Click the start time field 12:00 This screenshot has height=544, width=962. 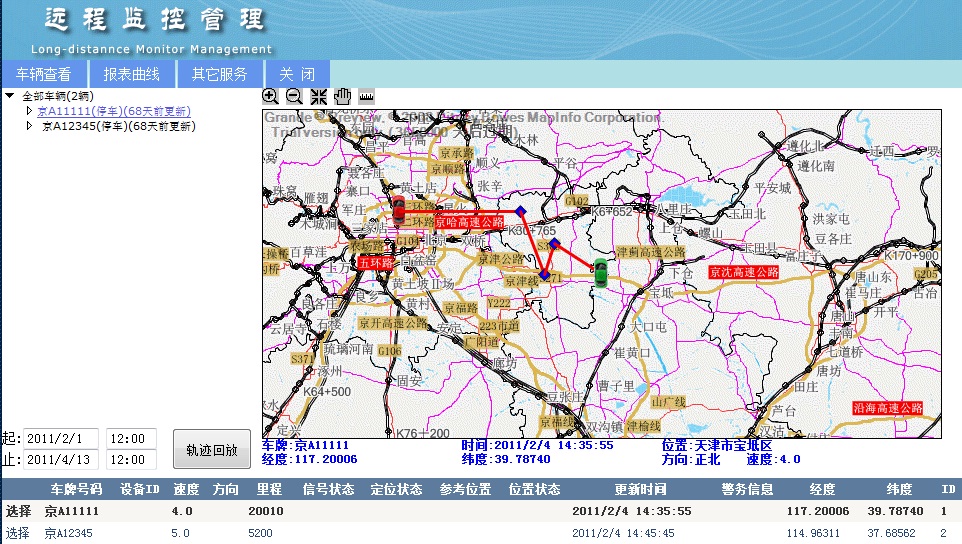[131, 439]
